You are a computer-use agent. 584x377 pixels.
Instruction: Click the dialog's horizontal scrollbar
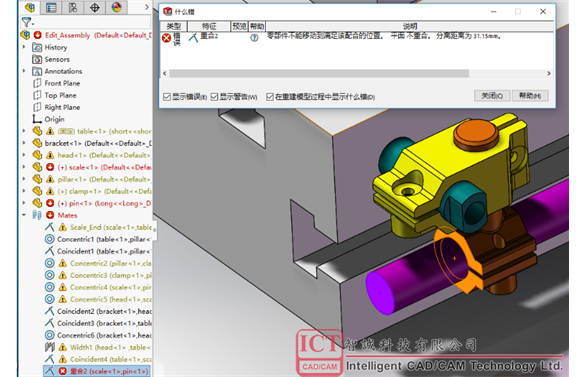tap(319, 73)
